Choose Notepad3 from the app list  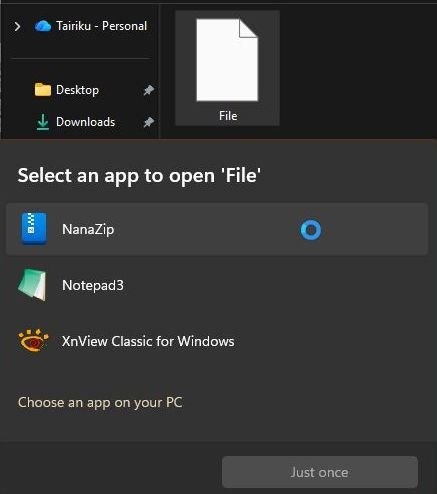click(217, 285)
